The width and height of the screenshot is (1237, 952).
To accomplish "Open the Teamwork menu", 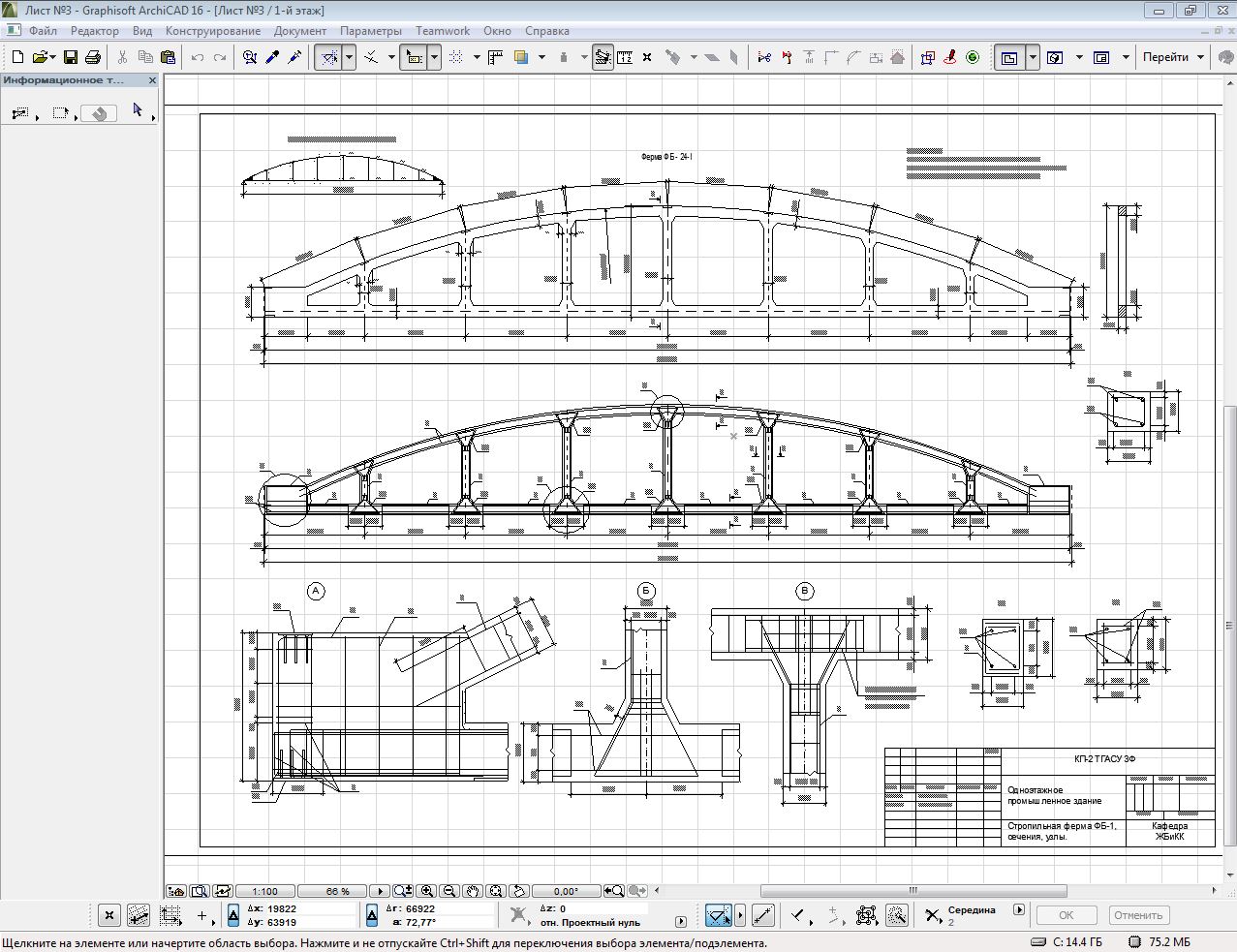I will [443, 31].
